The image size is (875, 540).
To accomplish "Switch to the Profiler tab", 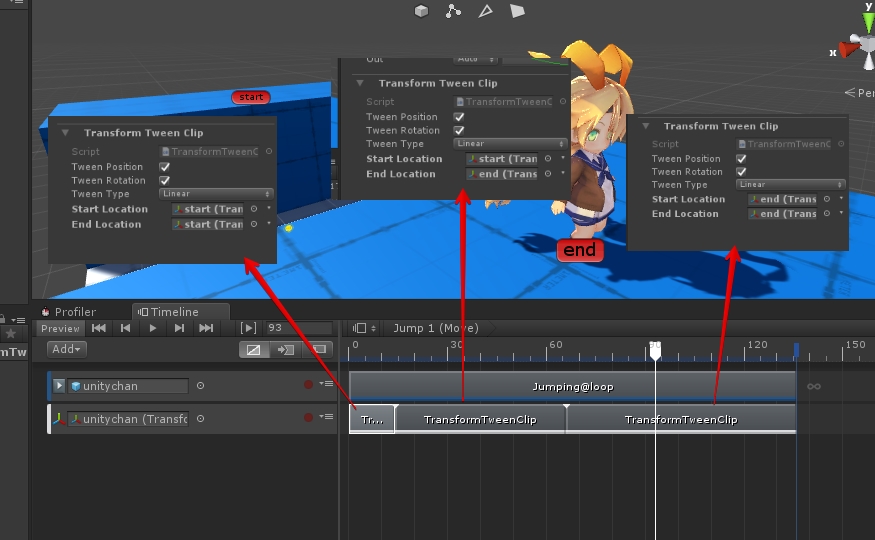I will 69,312.
